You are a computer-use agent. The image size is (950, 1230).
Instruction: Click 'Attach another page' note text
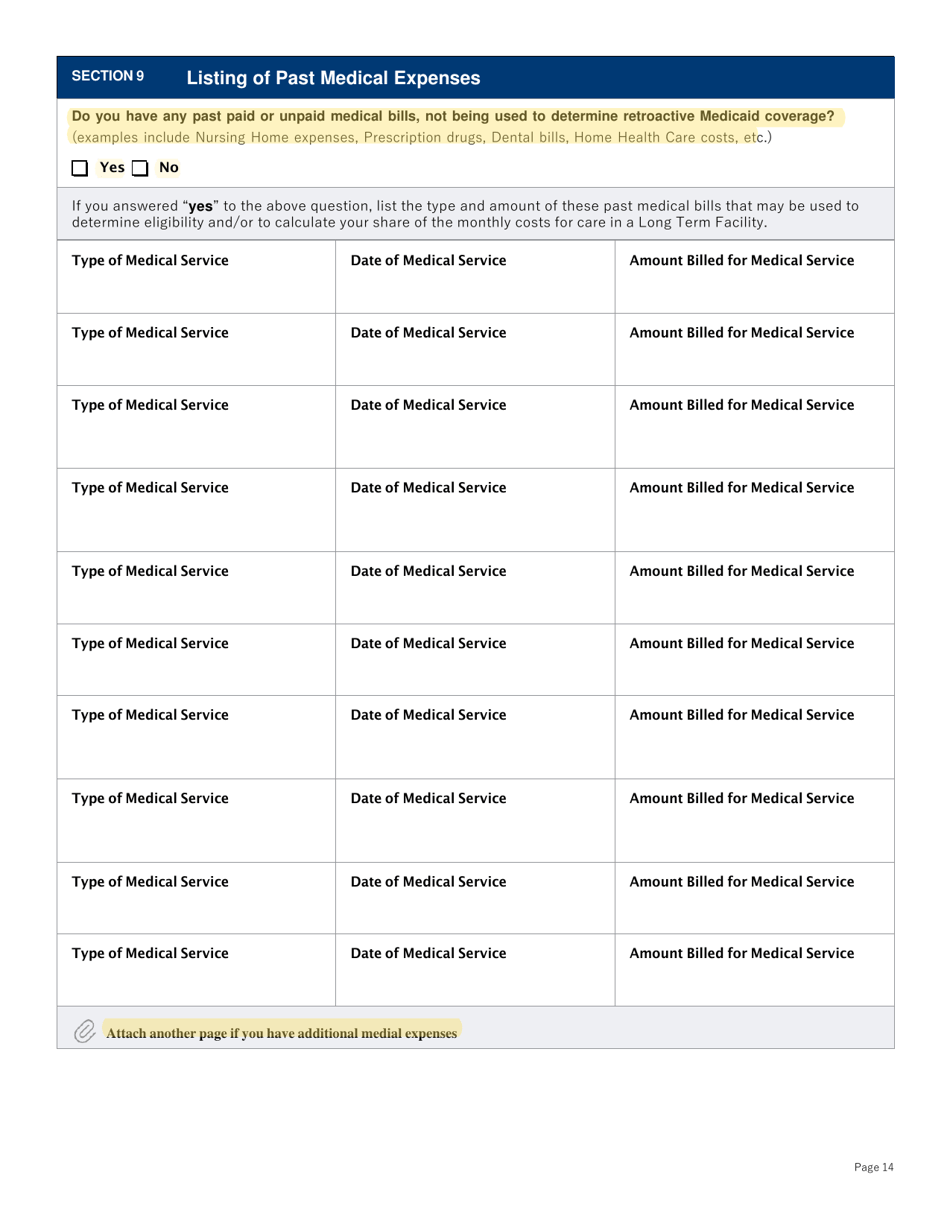[x=281, y=1032]
